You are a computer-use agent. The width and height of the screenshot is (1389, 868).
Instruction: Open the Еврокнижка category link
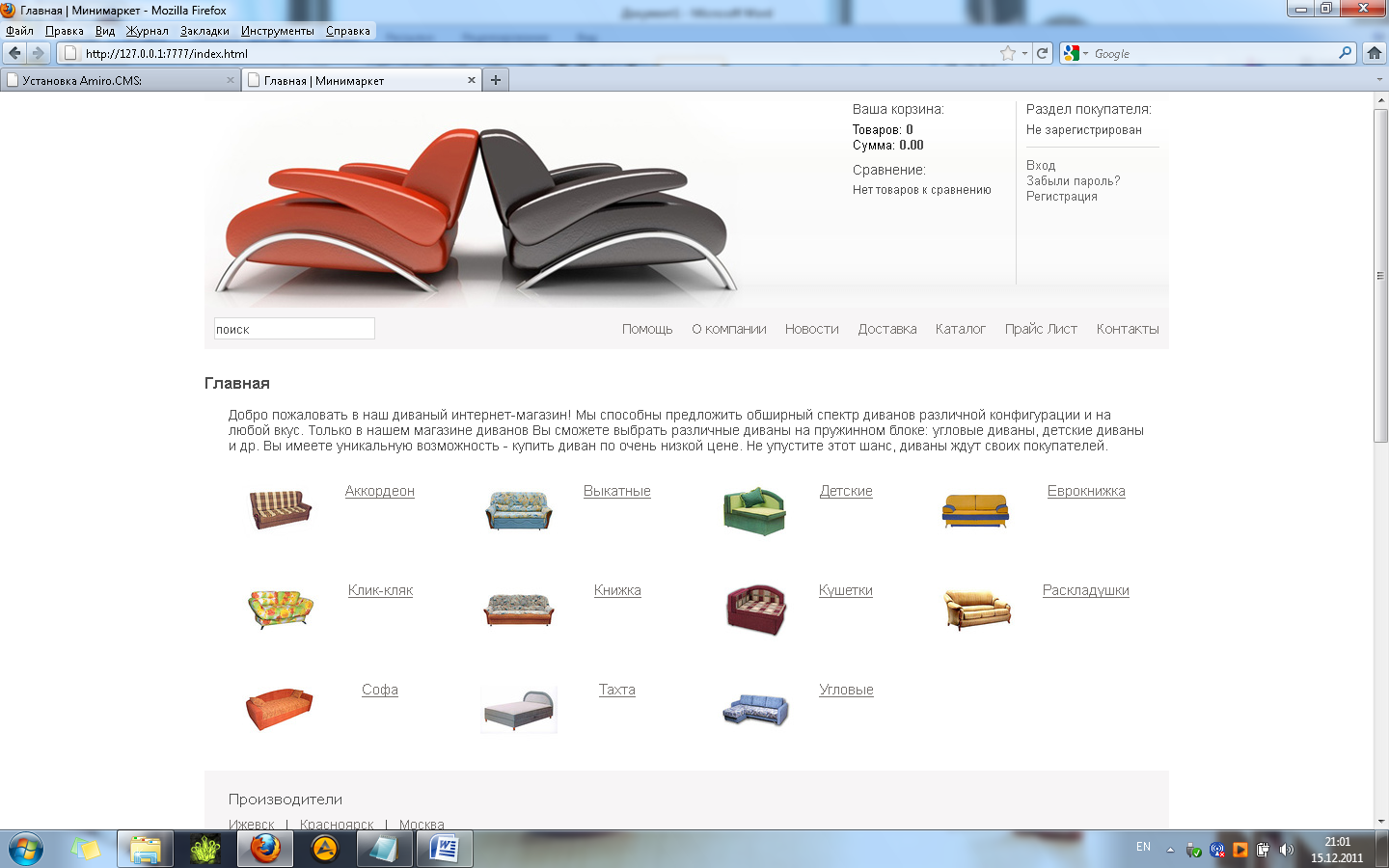tap(1086, 491)
